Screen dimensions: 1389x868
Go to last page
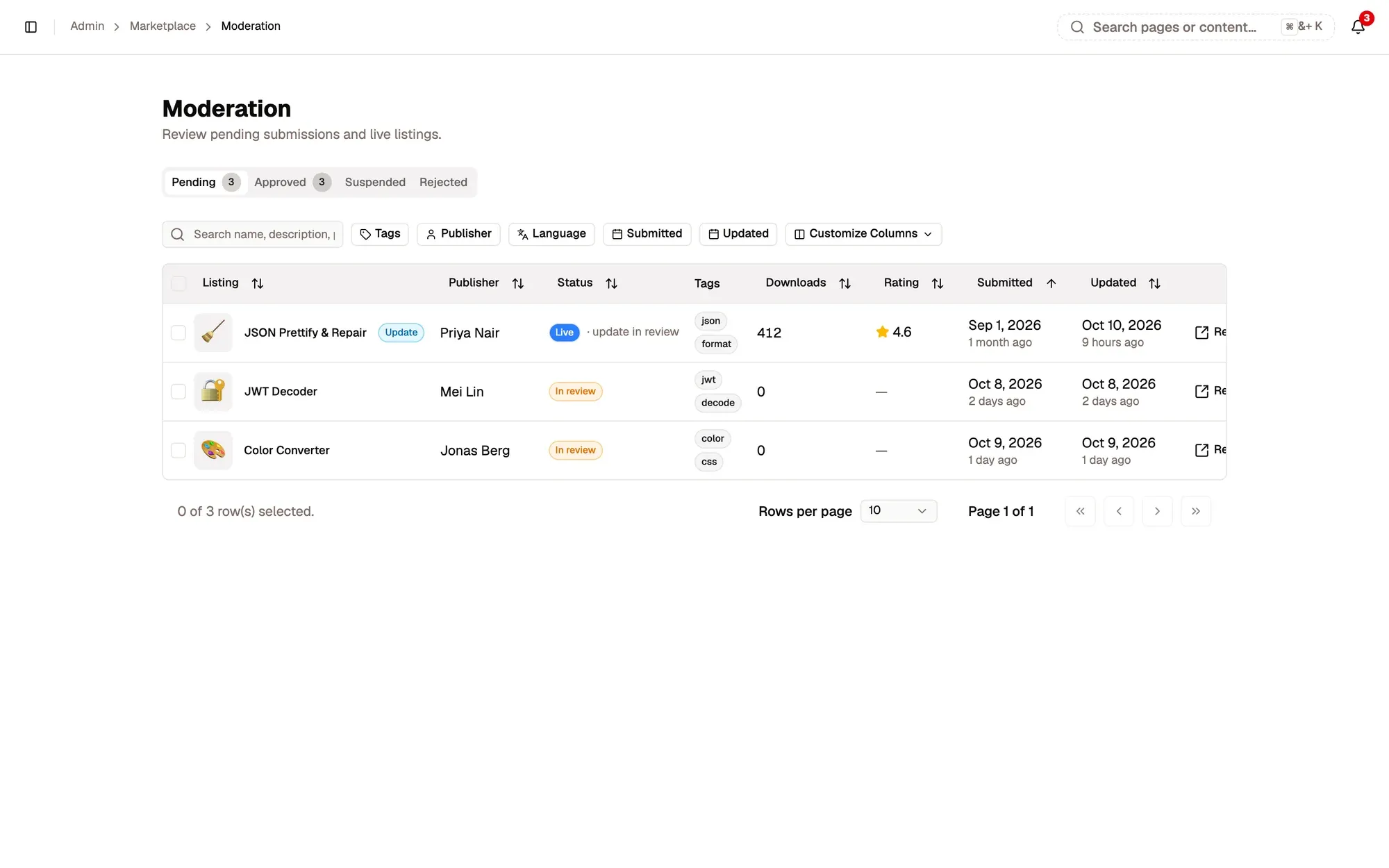(1196, 511)
